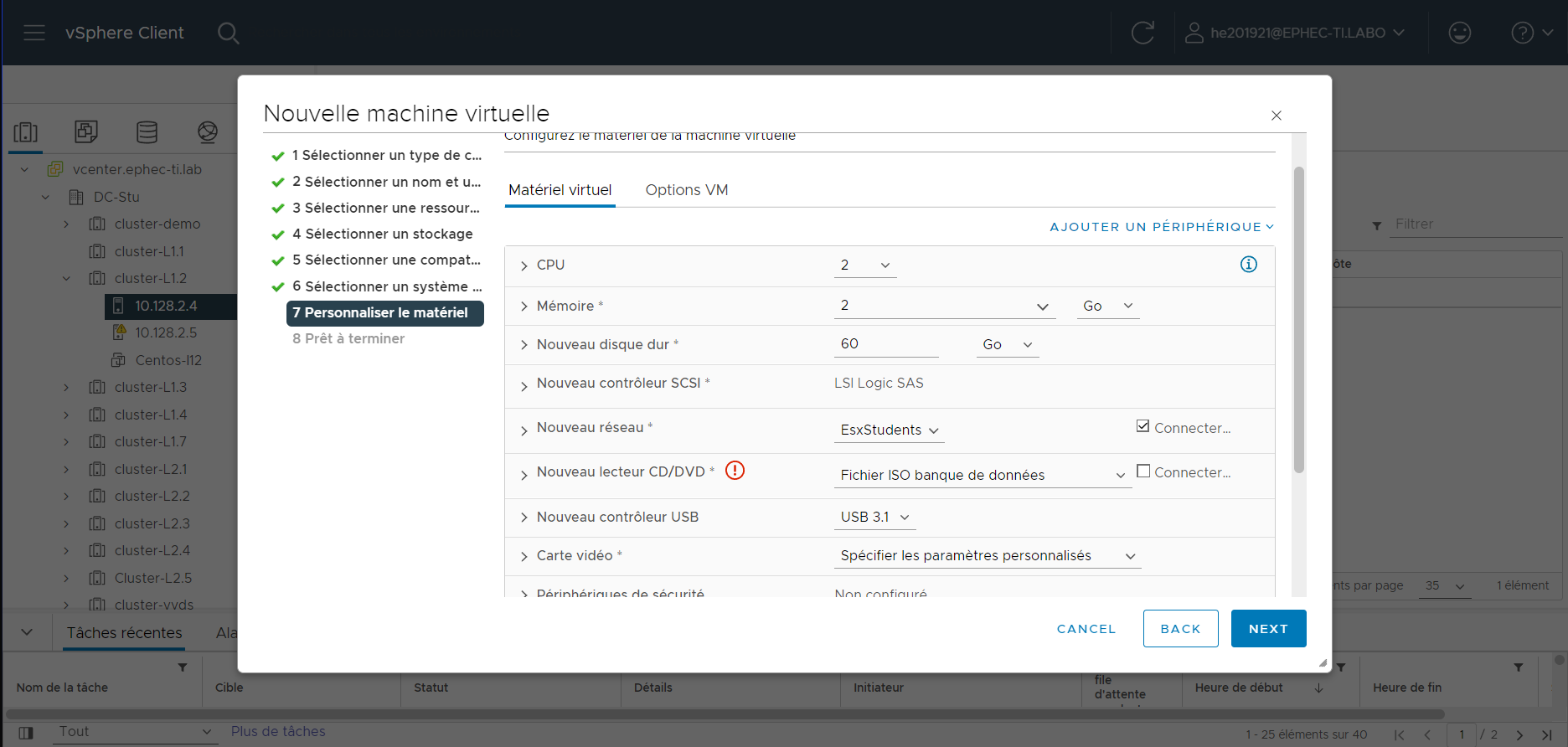Open Carte vidéo paramètres dropdown
Viewport: 1568px width, 747px height.
point(988,555)
